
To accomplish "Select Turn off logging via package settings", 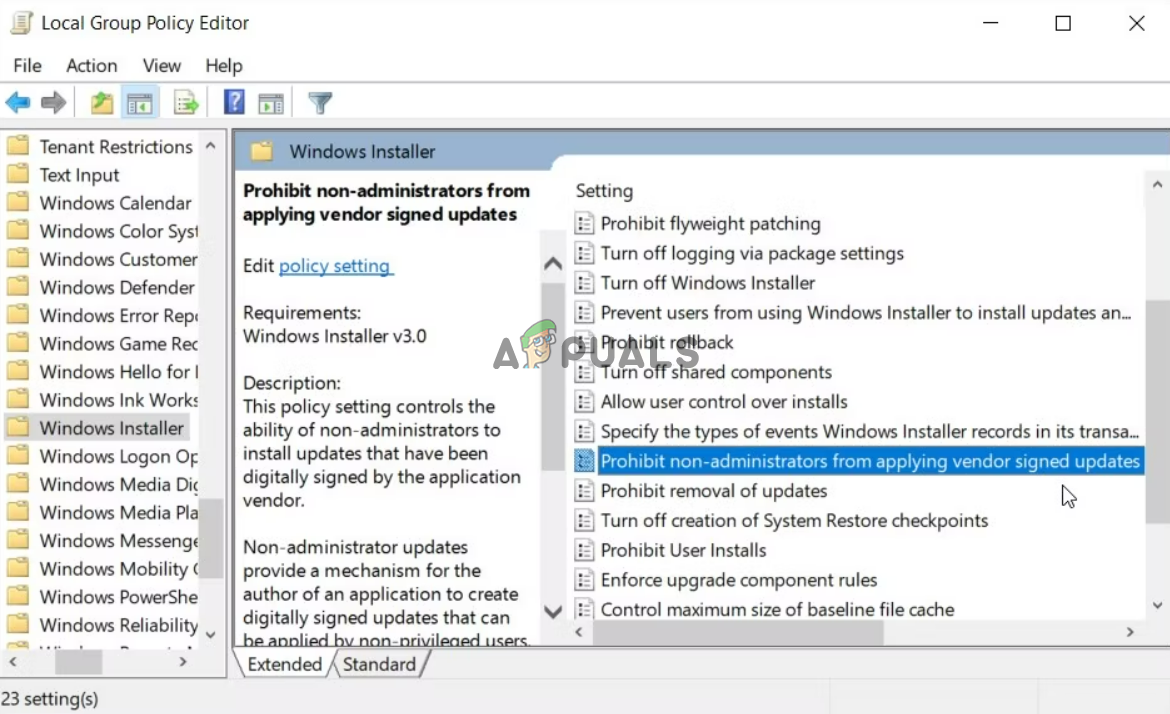I will coord(751,253).
